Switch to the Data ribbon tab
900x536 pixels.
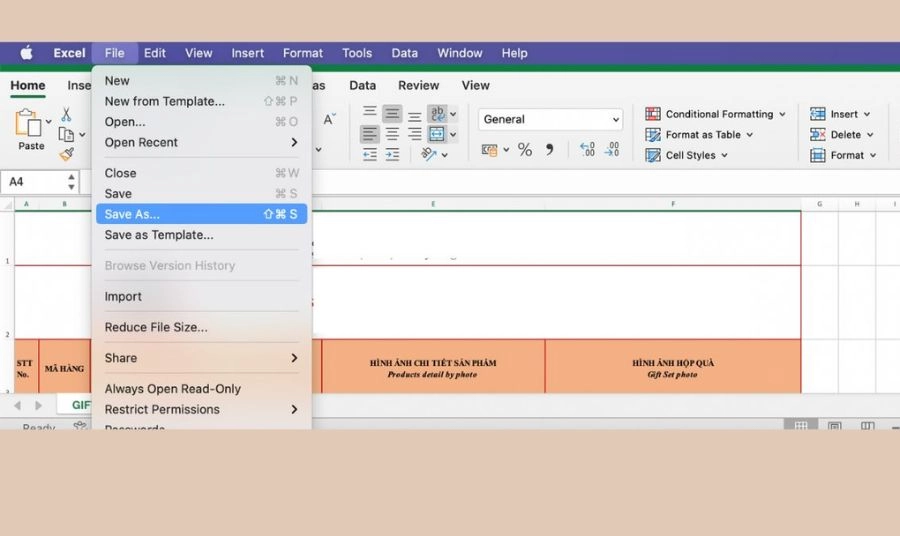362,86
